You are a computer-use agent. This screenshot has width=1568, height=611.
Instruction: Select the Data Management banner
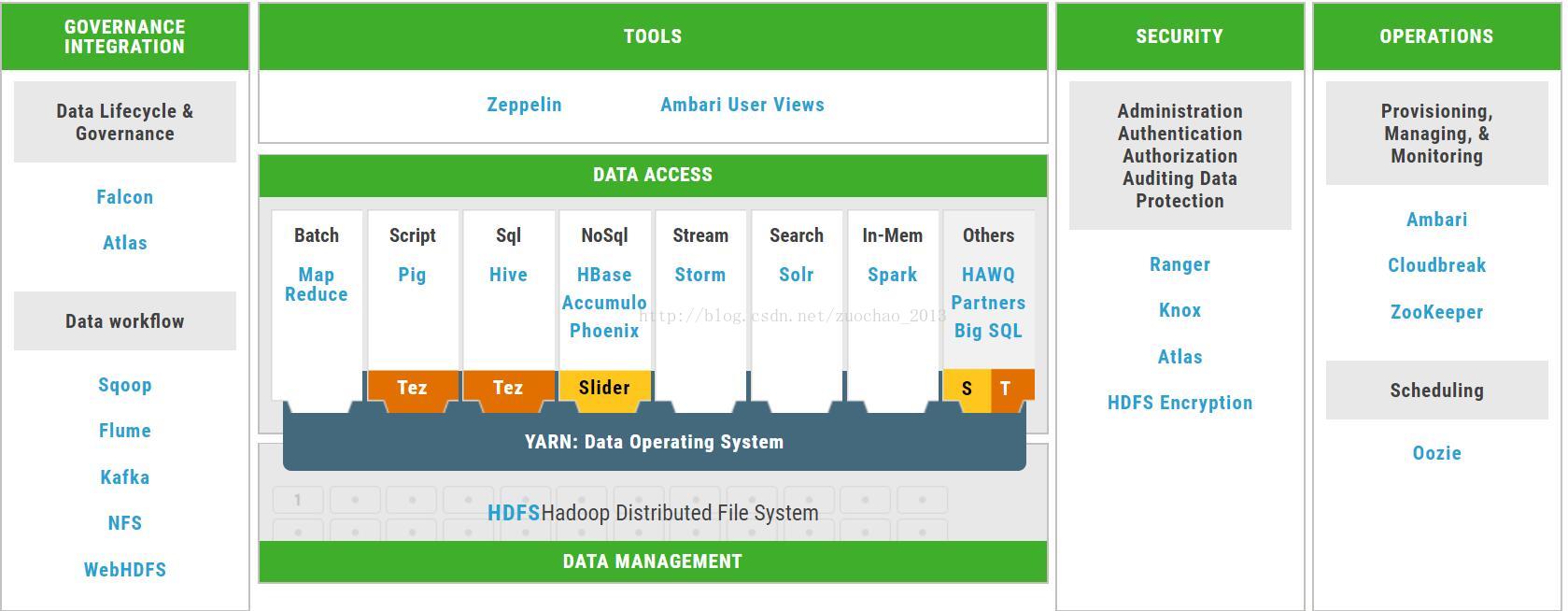tap(653, 561)
